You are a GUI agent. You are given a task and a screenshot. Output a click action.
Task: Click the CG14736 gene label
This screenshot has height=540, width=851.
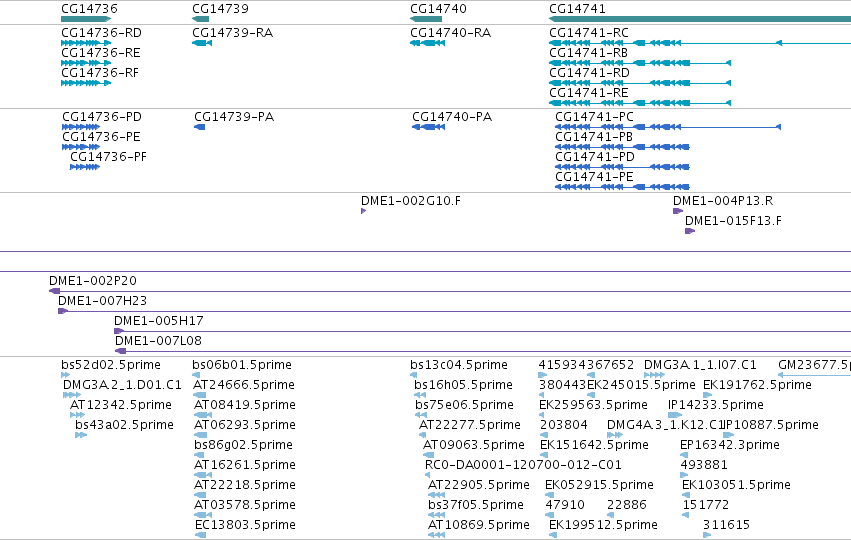pyautogui.click(x=89, y=9)
